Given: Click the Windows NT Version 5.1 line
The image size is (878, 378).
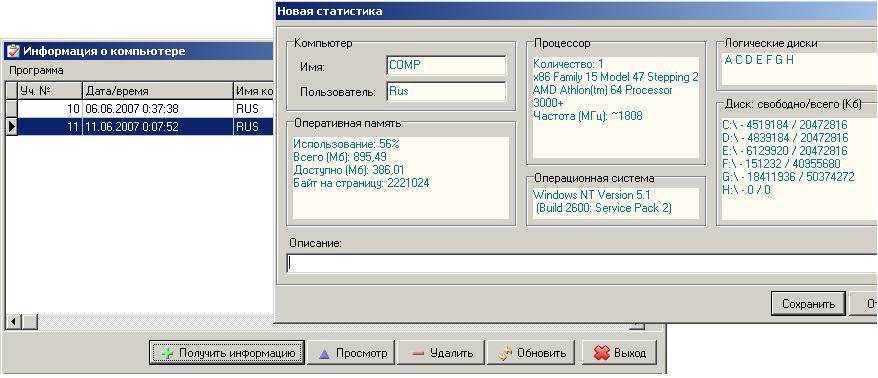Looking at the screenshot, I should coord(591,195).
